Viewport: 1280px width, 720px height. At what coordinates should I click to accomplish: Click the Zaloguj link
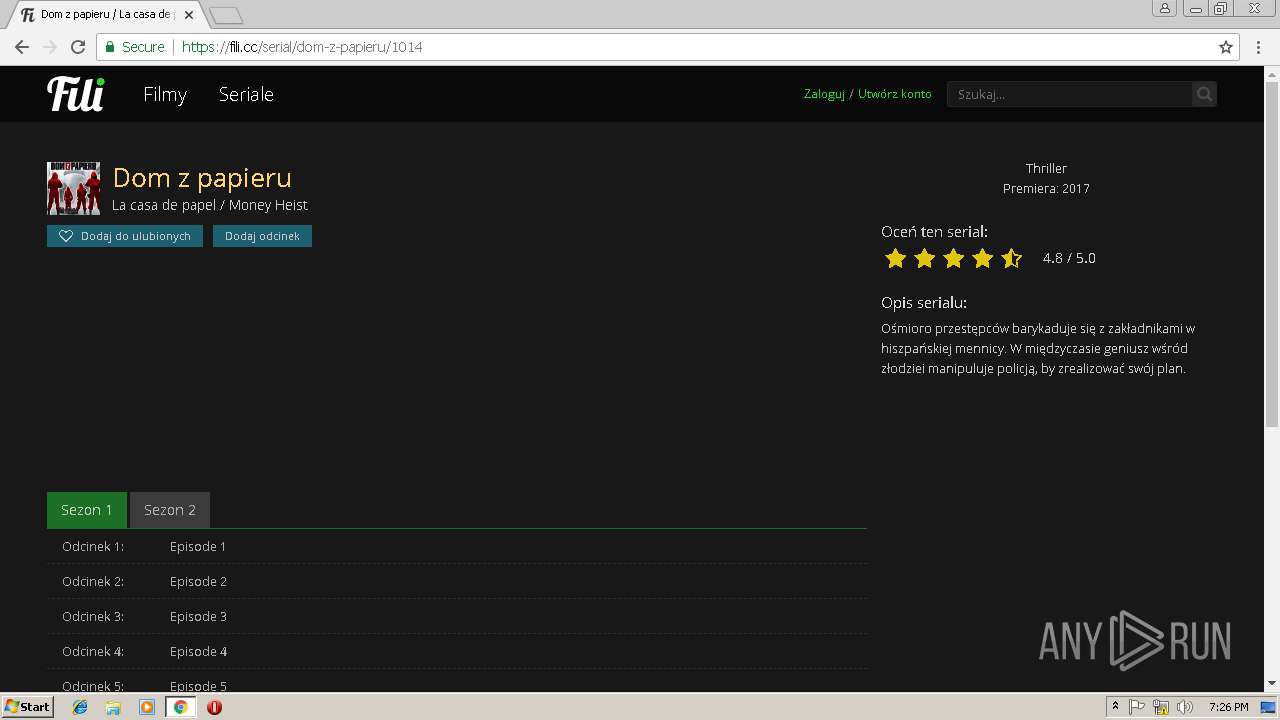coord(824,94)
